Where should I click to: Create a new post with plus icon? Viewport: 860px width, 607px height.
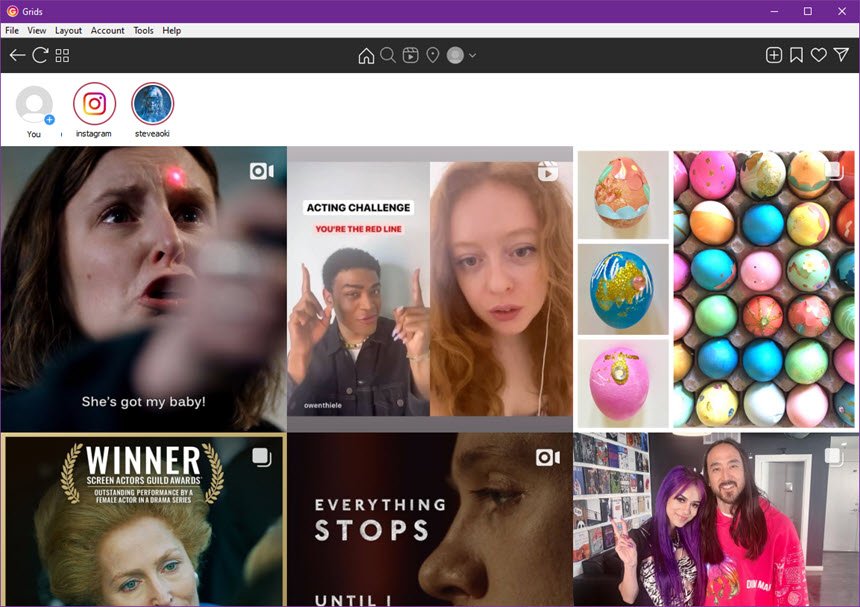coord(774,55)
